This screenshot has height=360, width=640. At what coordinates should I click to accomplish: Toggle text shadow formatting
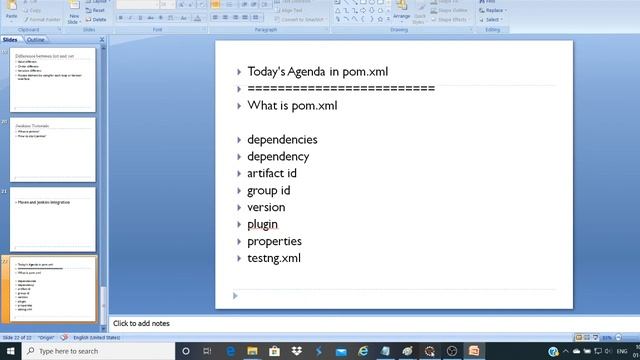pos(160,18)
